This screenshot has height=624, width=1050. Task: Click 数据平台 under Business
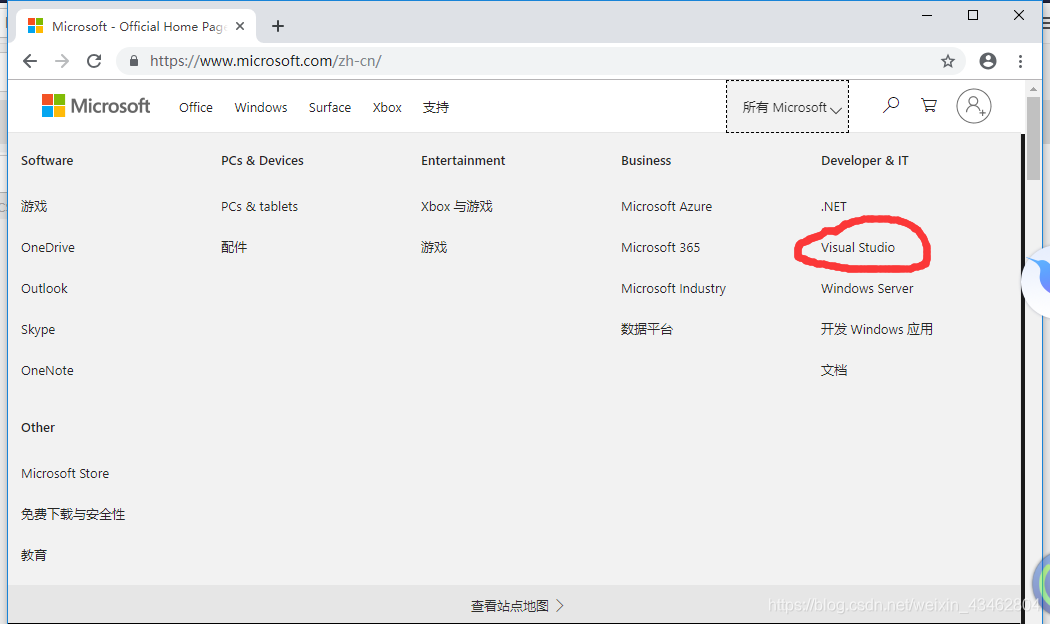647,329
